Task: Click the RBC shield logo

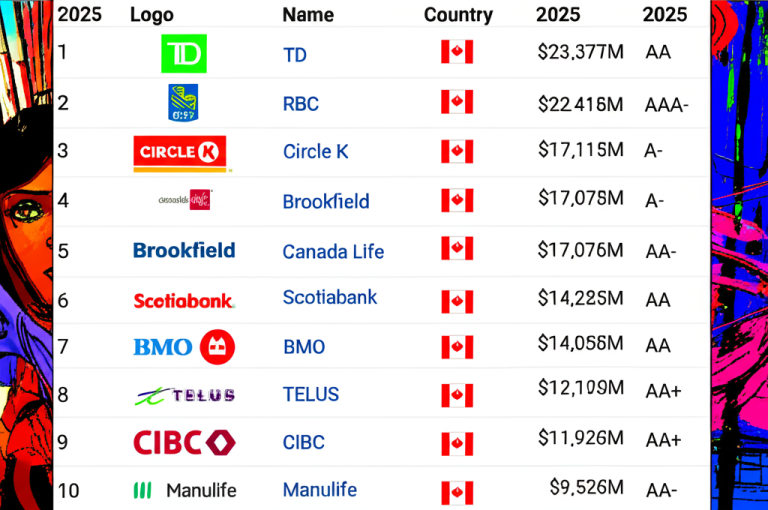Action: [183, 103]
